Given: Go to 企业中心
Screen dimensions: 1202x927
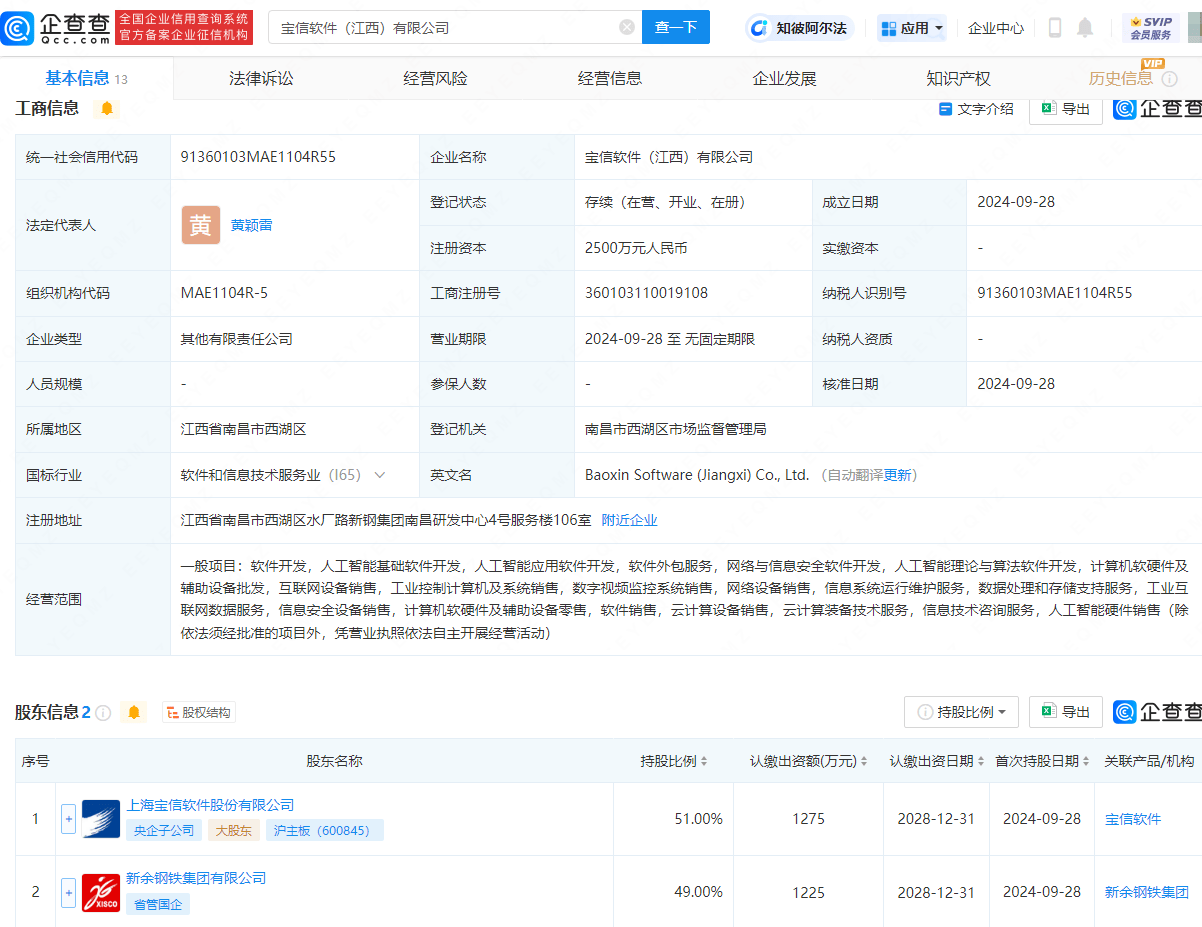Looking at the screenshot, I should [996, 28].
